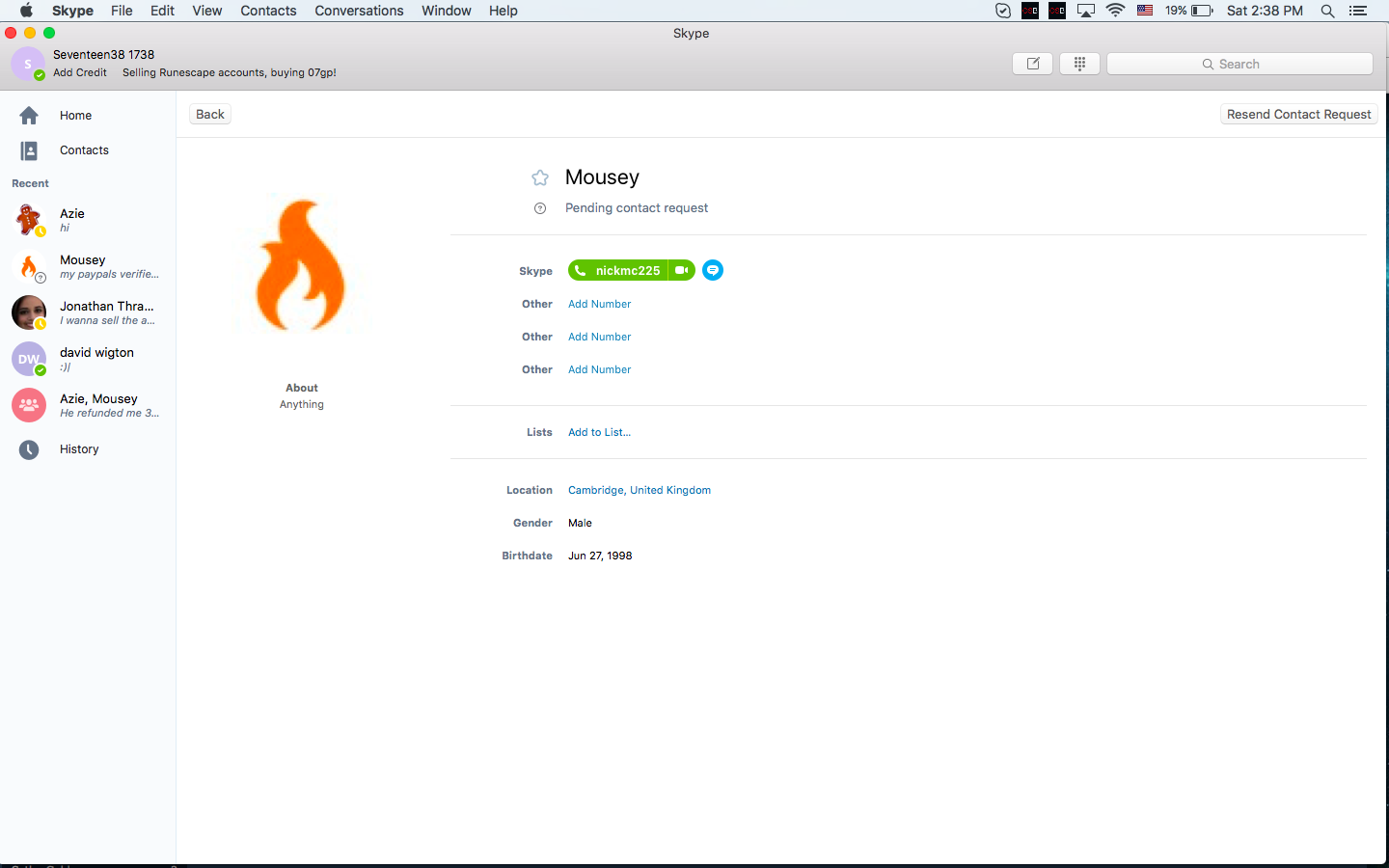The width and height of the screenshot is (1389, 868).
Task: Open david wigton's DW avatar
Action: click(x=29, y=359)
